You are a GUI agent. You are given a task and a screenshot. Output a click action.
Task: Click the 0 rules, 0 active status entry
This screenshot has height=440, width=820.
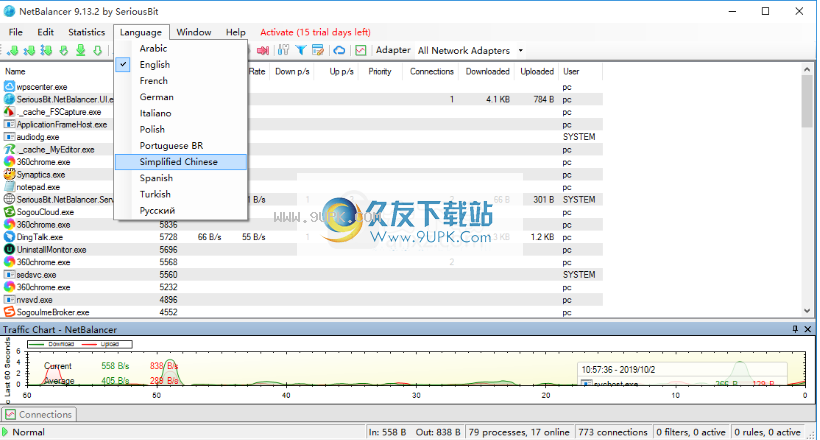(x=767, y=432)
